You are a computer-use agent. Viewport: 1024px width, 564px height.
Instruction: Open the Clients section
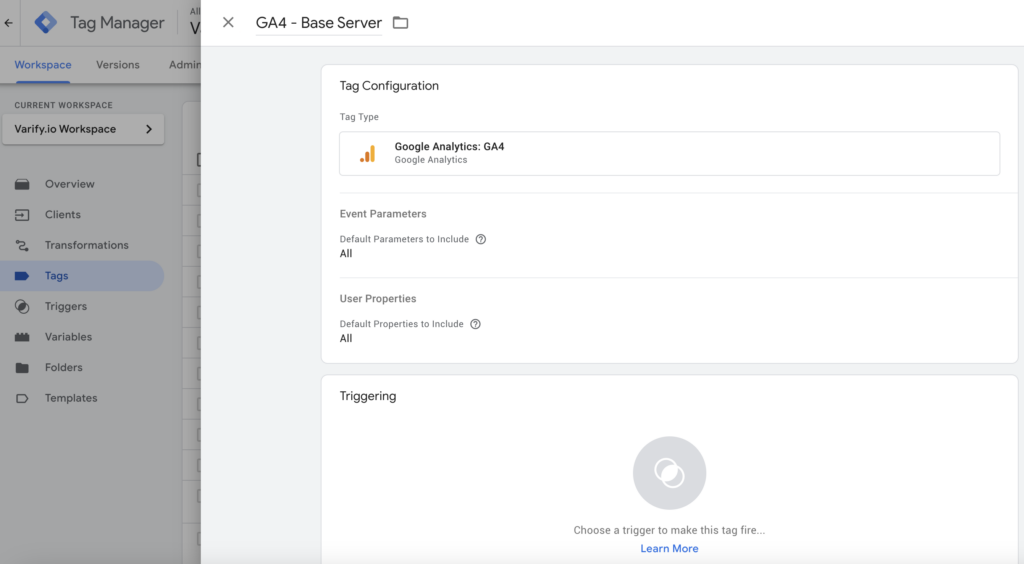tap(63, 215)
